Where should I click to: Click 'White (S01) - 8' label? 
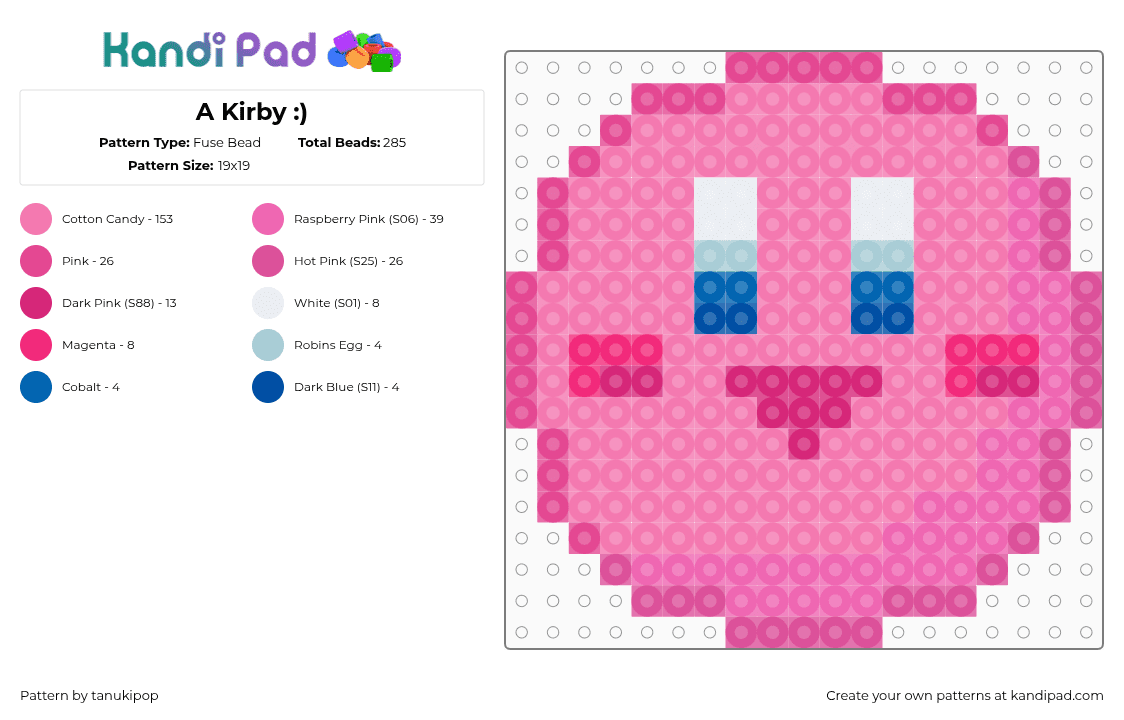[x=336, y=303]
